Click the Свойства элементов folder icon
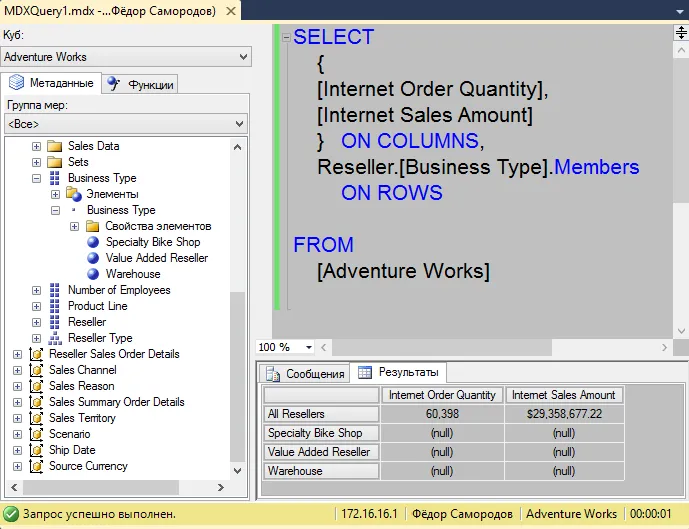 tap(92, 226)
